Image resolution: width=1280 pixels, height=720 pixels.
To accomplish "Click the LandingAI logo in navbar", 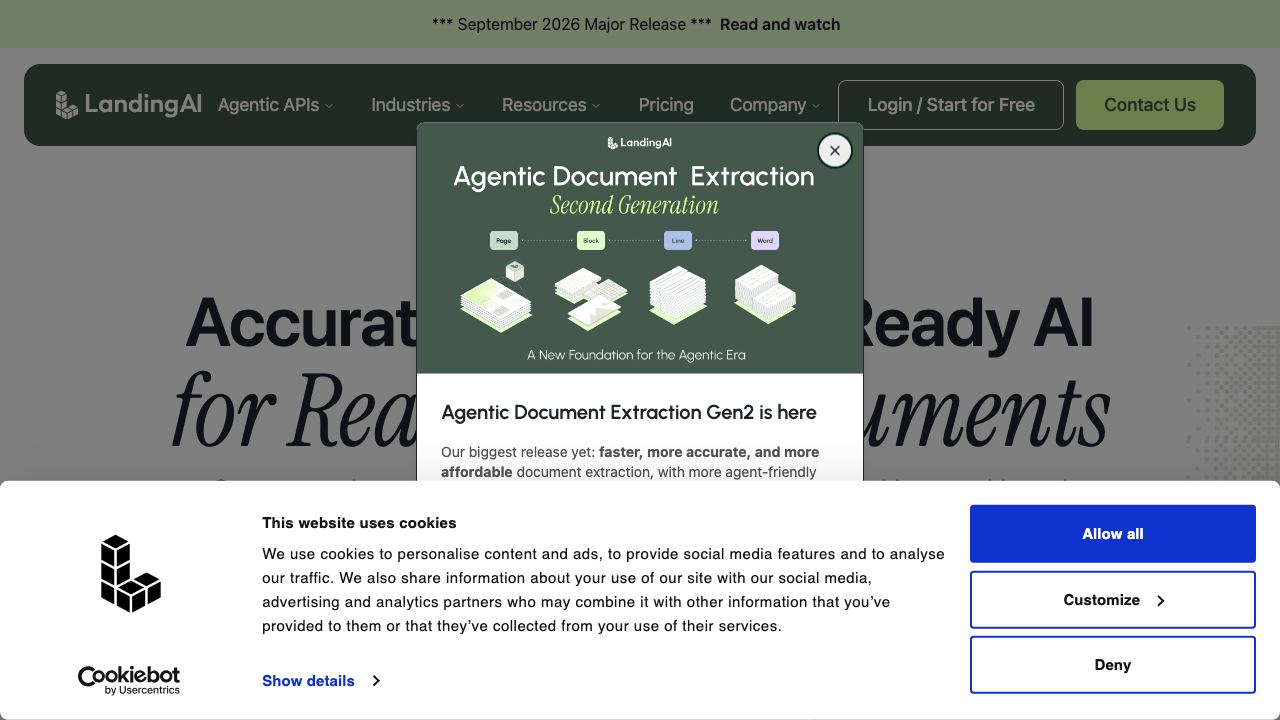I will [129, 105].
